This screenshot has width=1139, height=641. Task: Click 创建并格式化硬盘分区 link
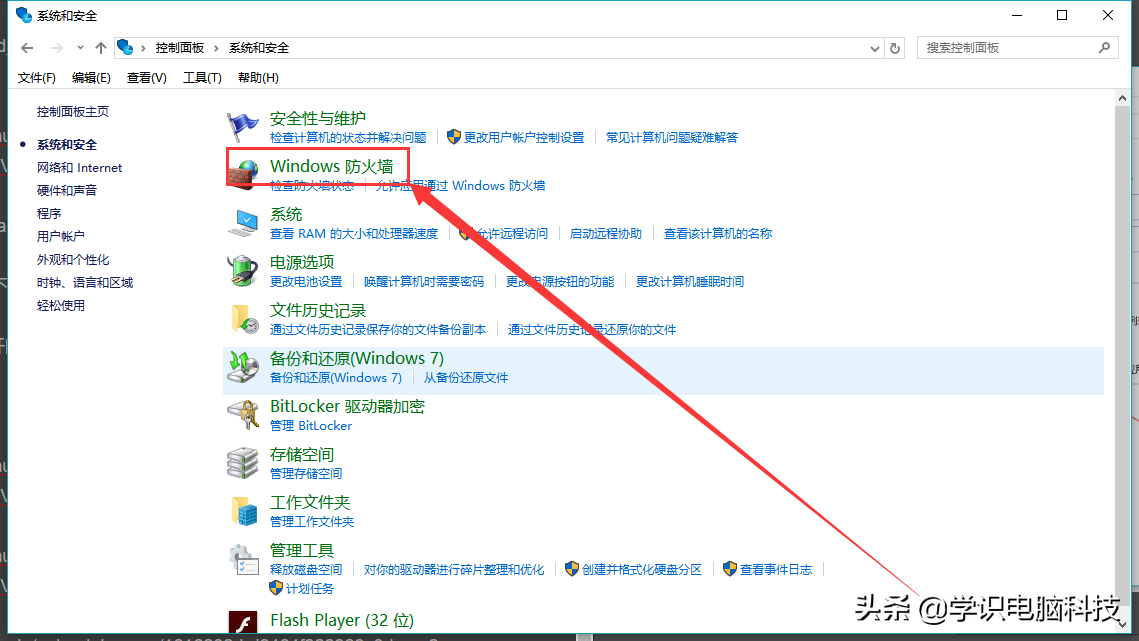(641, 569)
